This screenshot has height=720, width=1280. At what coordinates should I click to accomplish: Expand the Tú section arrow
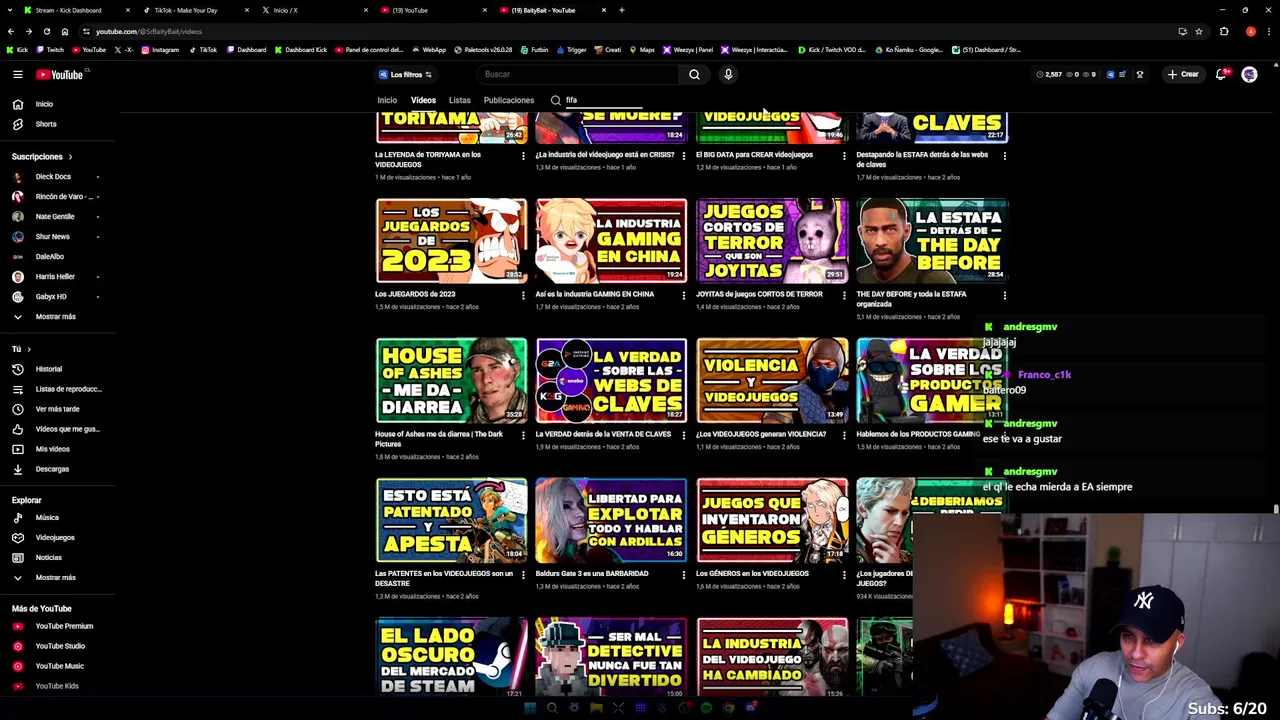(x=28, y=349)
